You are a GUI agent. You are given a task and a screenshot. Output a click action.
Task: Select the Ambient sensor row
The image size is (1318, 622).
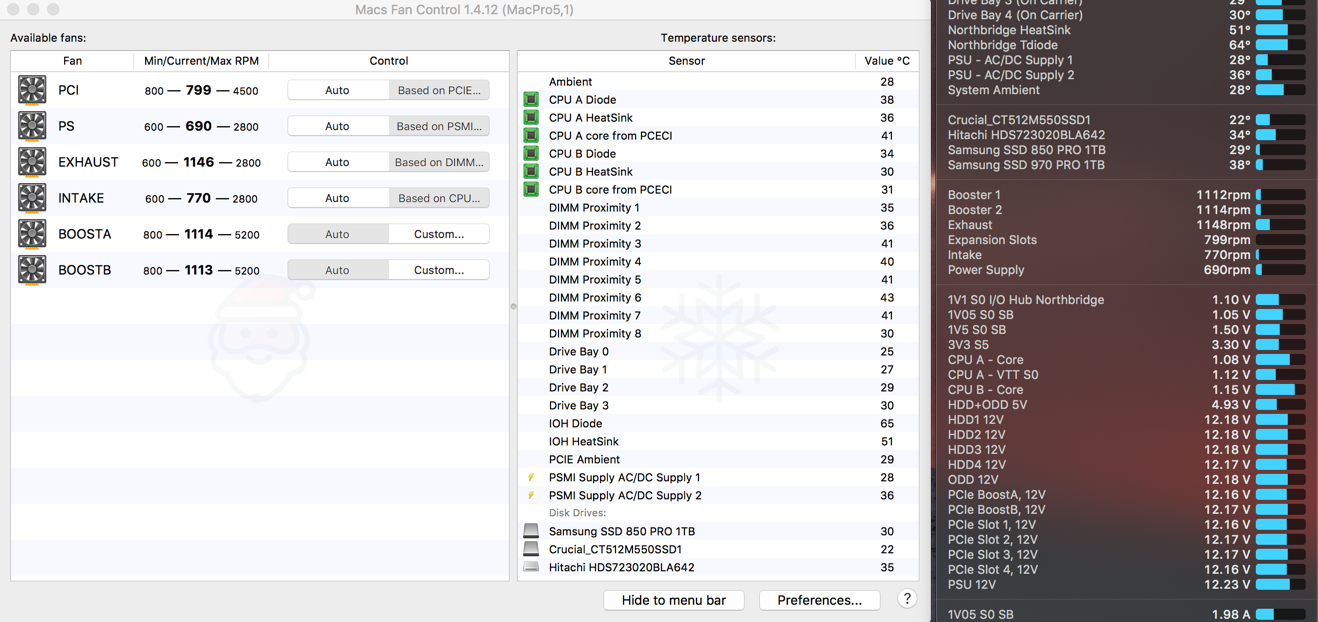[x=718, y=82]
